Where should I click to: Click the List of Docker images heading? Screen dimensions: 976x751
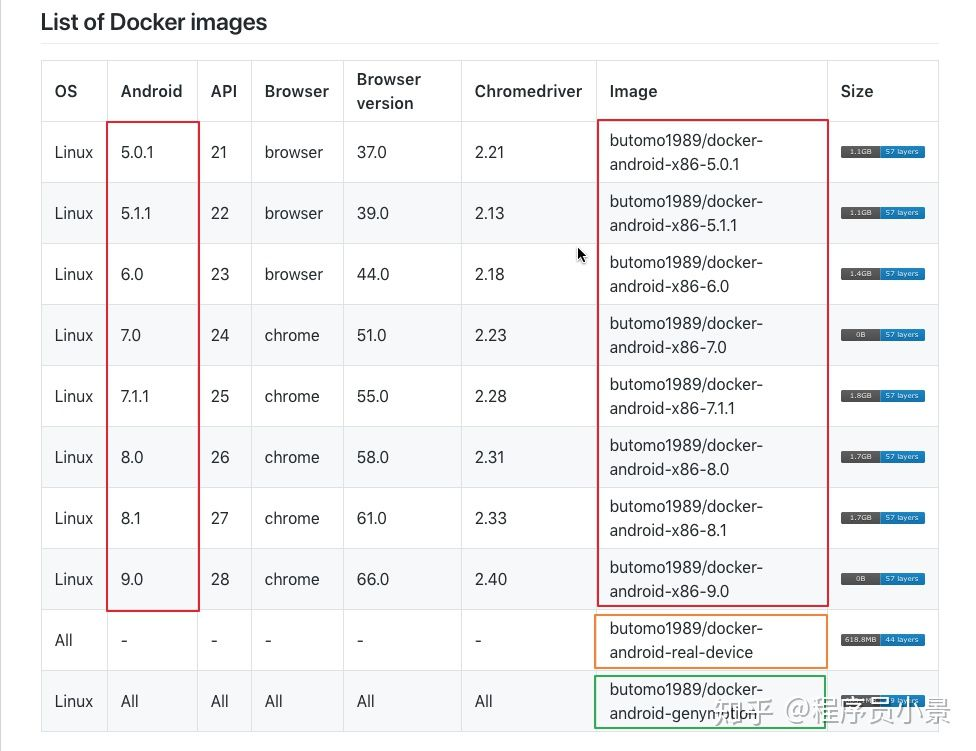(x=154, y=22)
